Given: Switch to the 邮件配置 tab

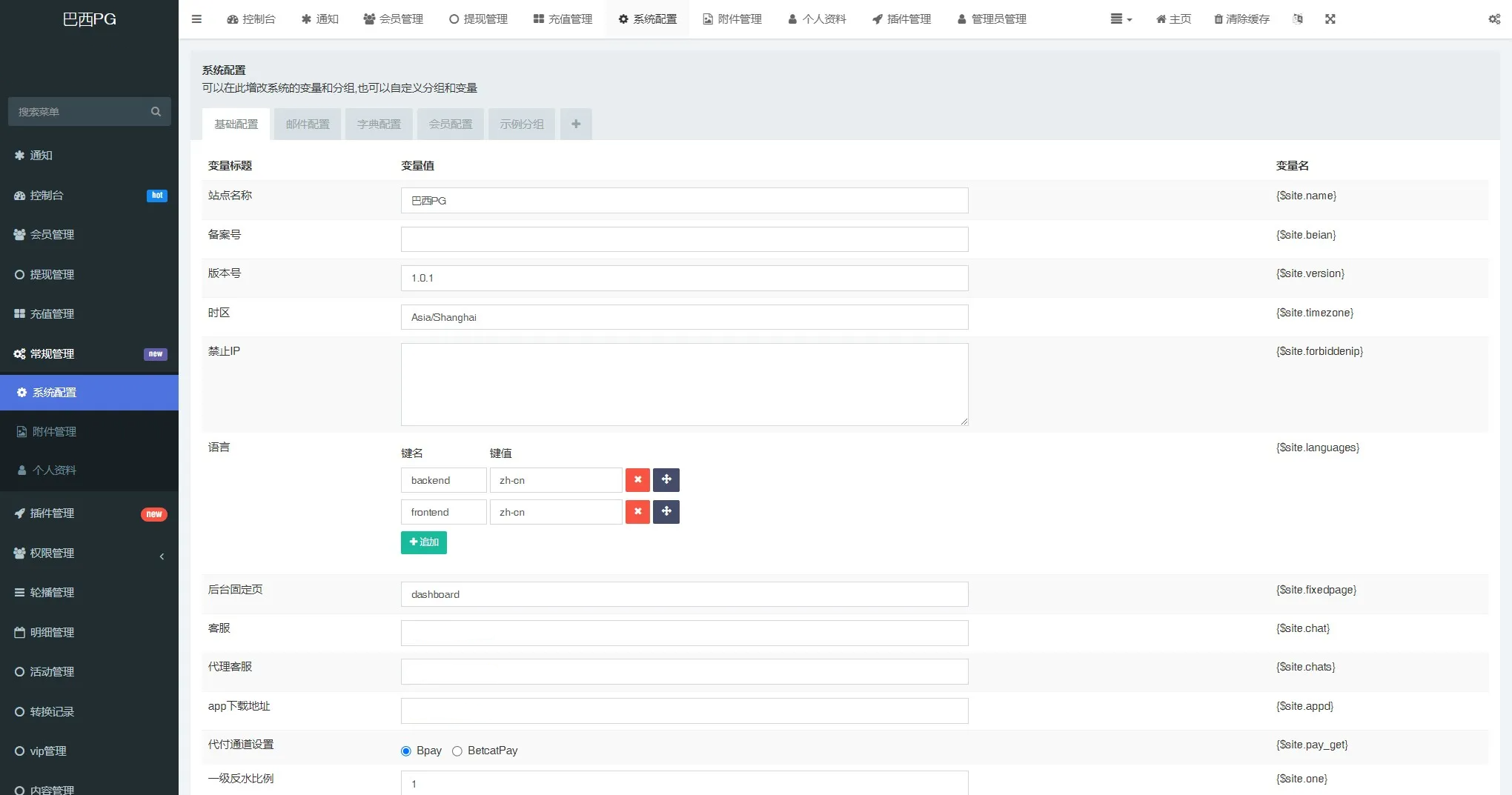Looking at the screenshot, I should (308, 124).
